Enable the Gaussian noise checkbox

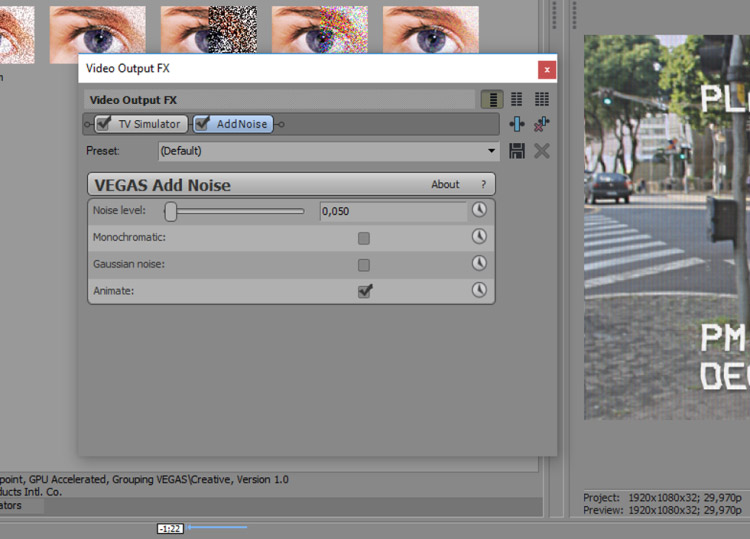click(364, 265)
